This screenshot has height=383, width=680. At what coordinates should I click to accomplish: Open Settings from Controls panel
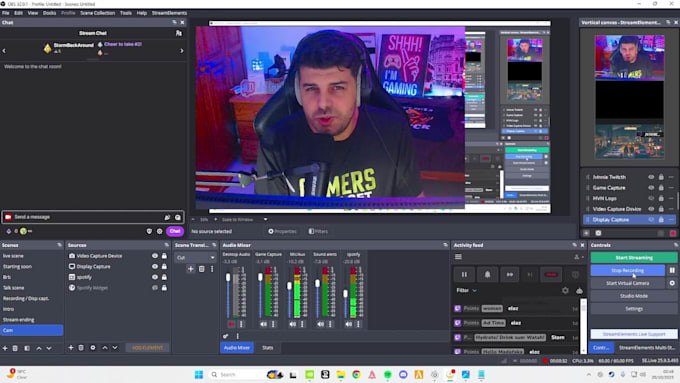(x=634, y=308)
